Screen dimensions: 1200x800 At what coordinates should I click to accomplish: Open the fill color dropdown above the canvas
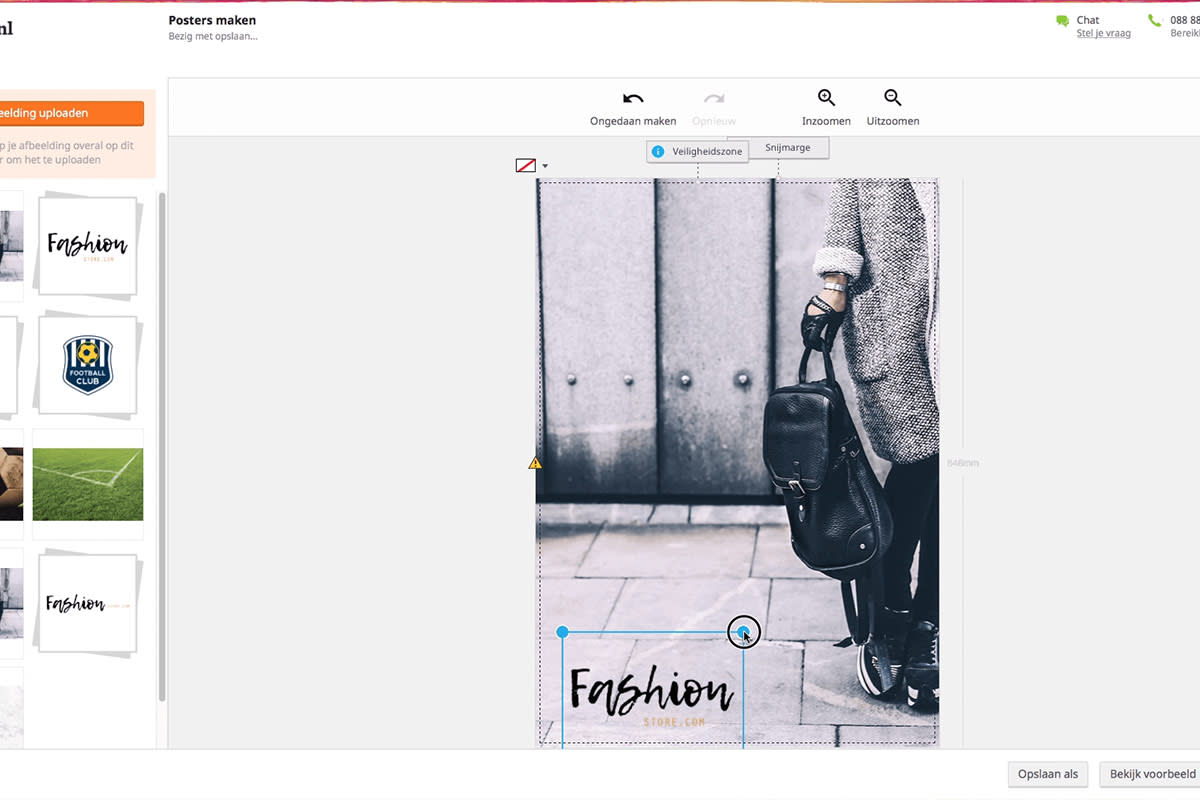[x=544, y=165]
